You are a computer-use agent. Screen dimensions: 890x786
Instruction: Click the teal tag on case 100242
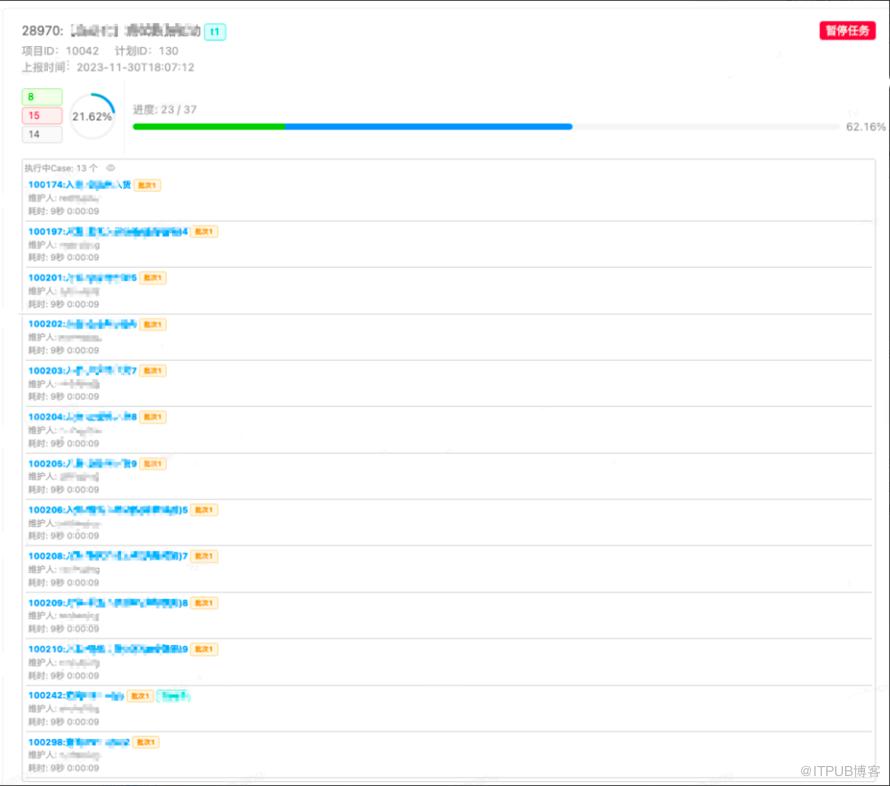tap(173, 696)
